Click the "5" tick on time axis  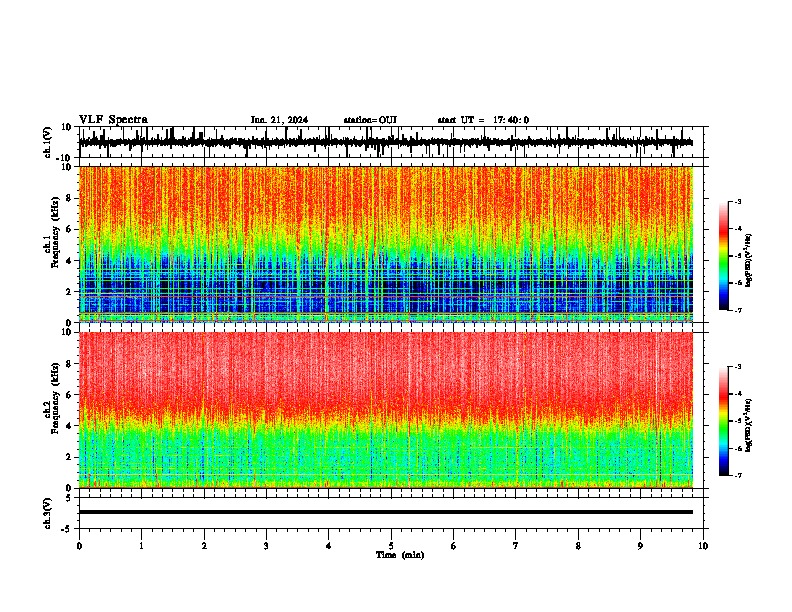[x=391, y=546]
